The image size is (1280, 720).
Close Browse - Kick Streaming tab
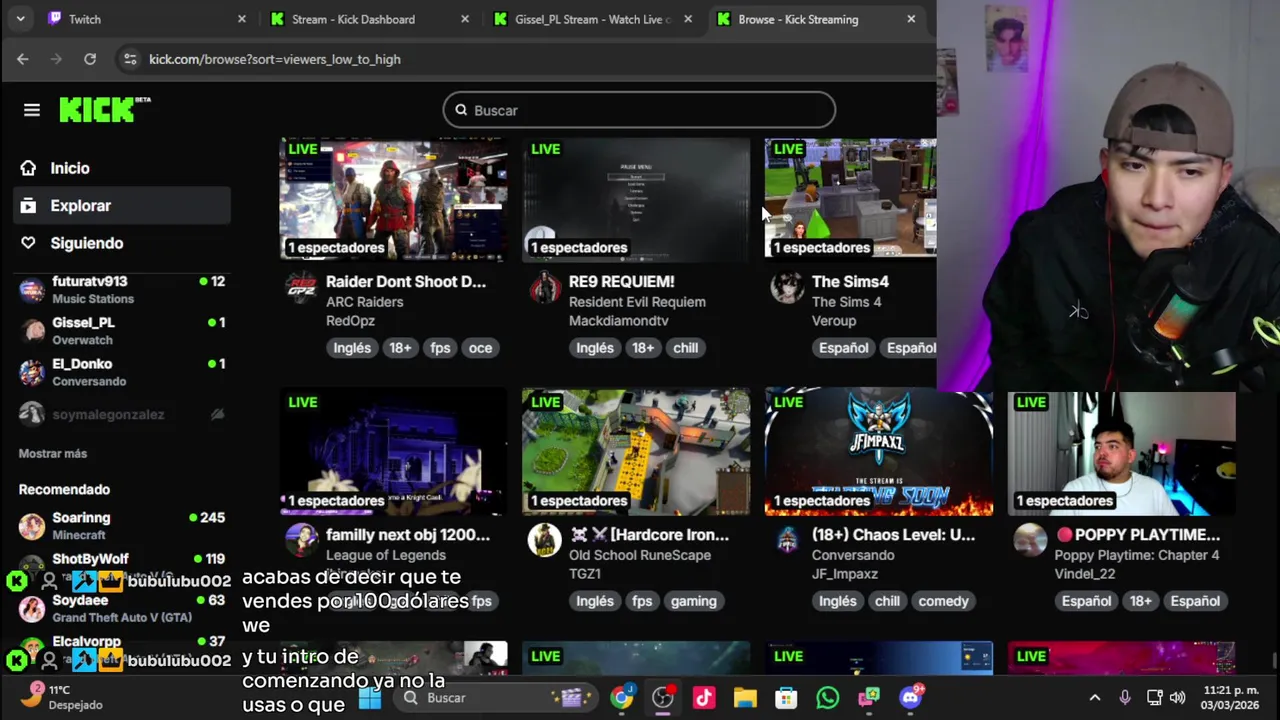point(910,19)
